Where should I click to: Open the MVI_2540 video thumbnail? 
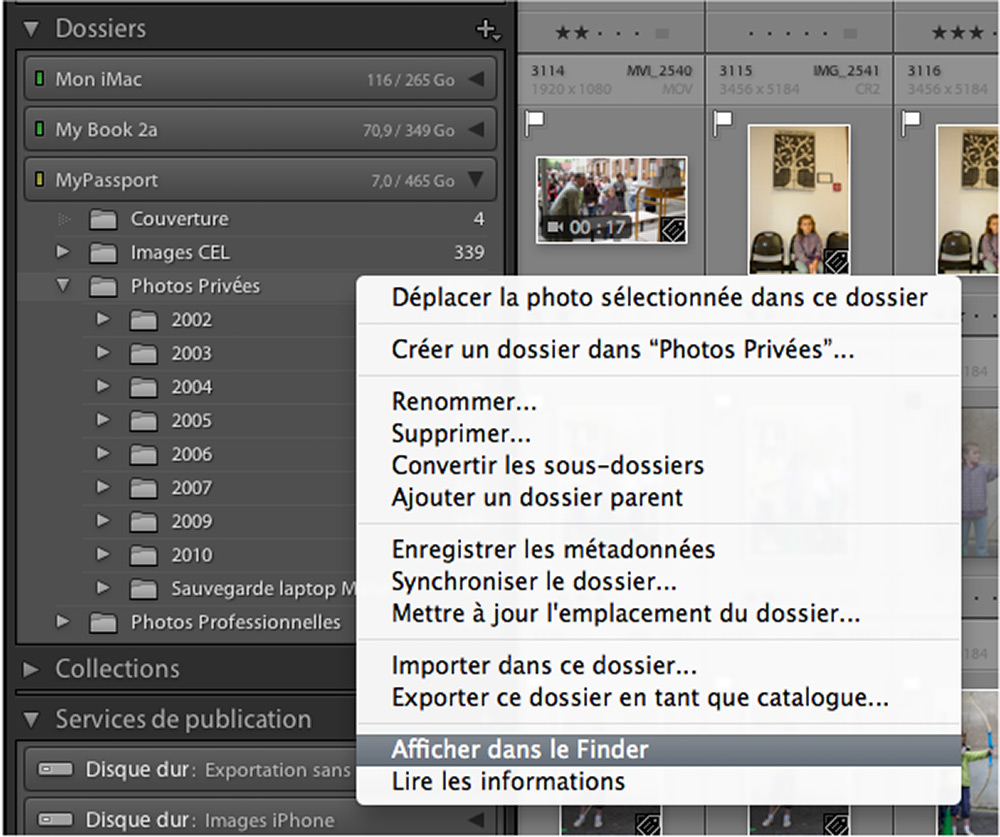coord(612,200)
